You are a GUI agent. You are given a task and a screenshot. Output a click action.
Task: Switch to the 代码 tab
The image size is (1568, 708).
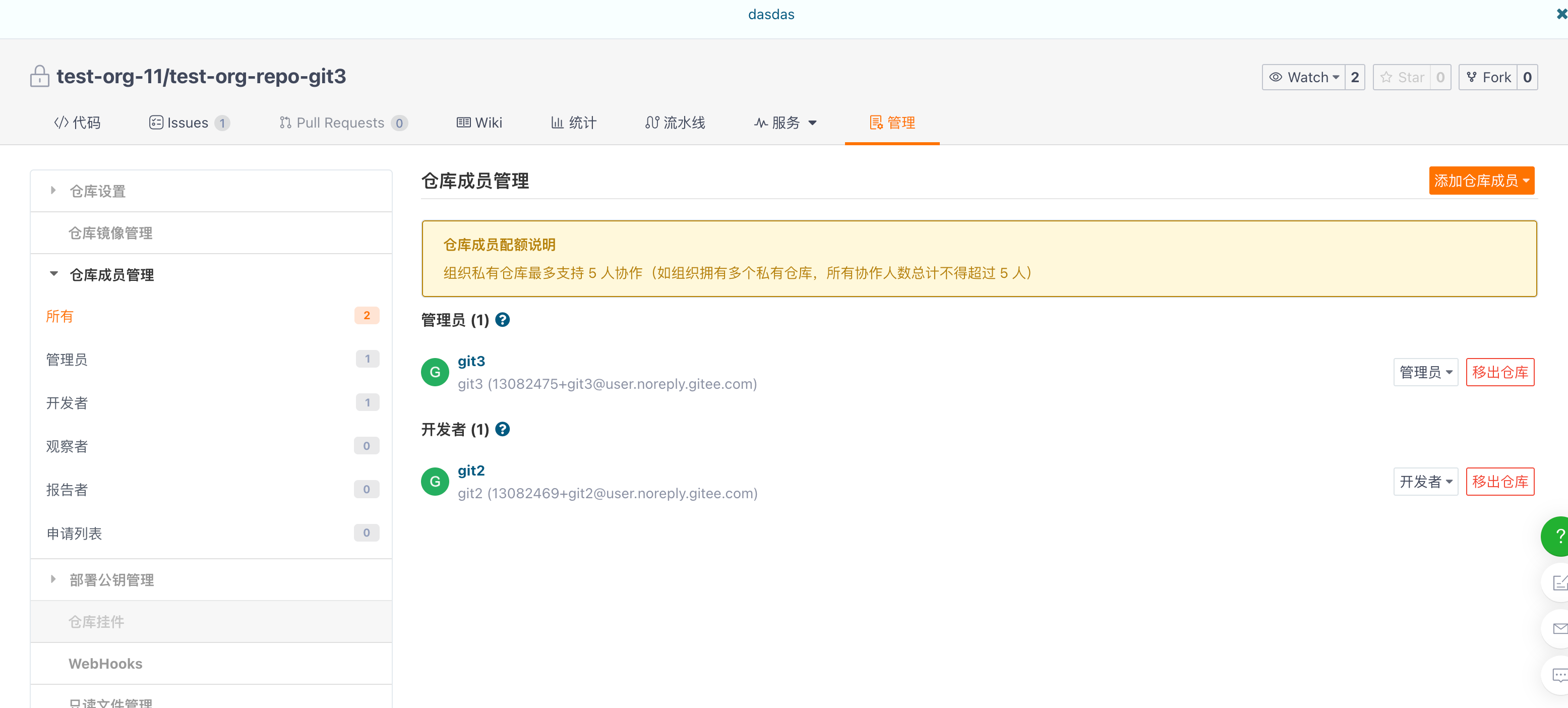click(x=77, y=123)
